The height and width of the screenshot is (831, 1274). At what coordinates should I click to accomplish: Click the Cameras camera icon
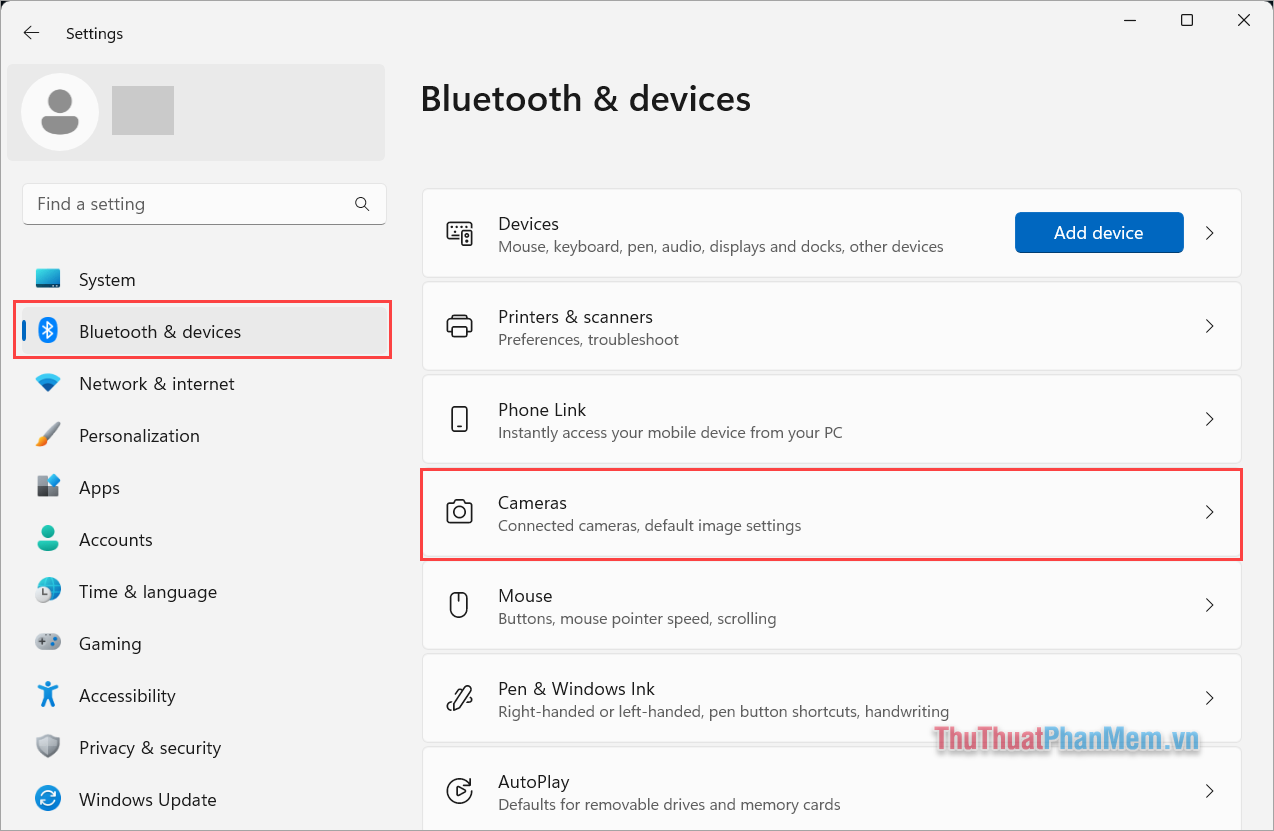(x=459, y=512)
